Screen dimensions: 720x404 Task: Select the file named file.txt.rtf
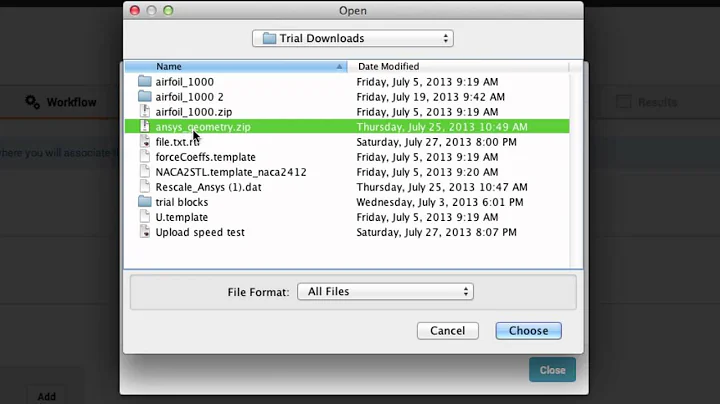177,142
